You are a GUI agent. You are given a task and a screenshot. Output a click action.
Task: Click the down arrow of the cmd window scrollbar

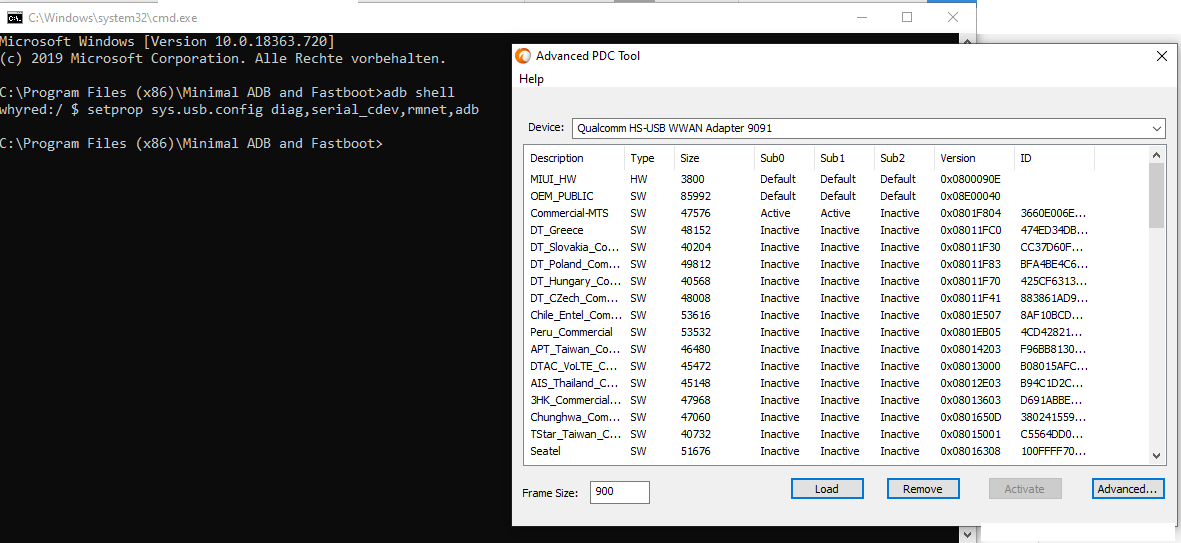[x=968, y=534]
